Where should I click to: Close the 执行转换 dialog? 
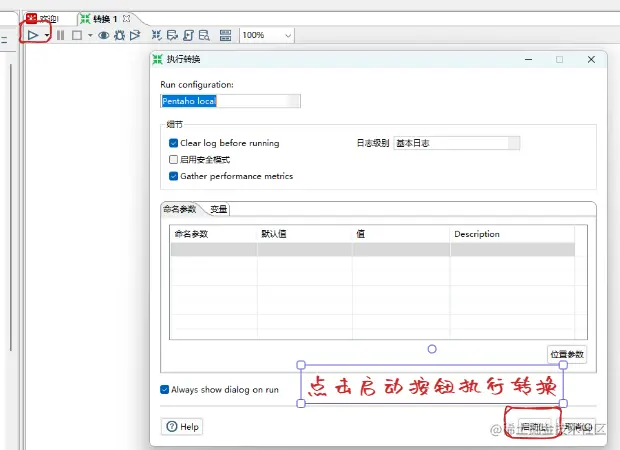coord(591,59)
